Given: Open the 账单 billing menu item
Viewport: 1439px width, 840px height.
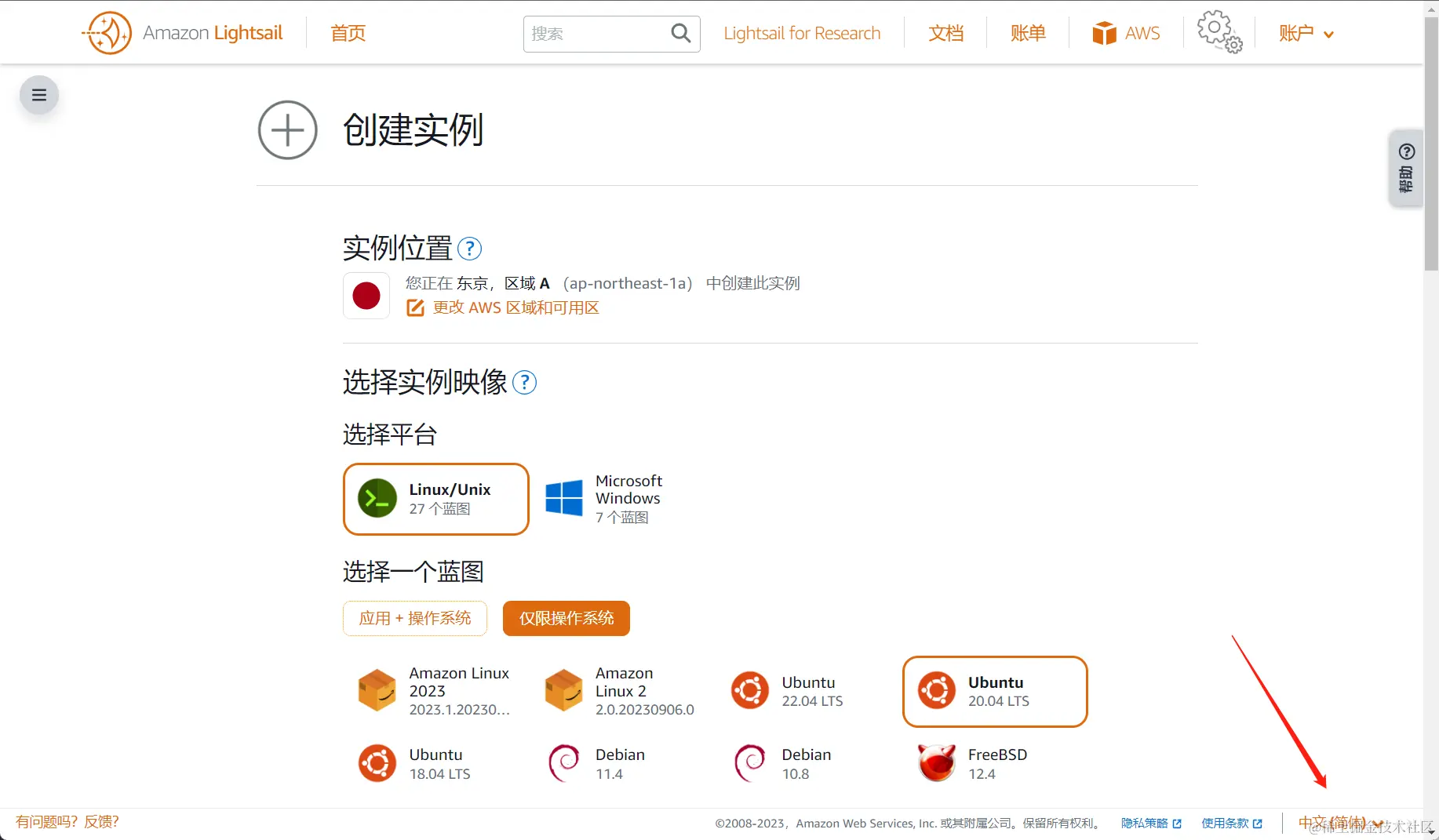Looking at the screenshot, I should 1028,33.
